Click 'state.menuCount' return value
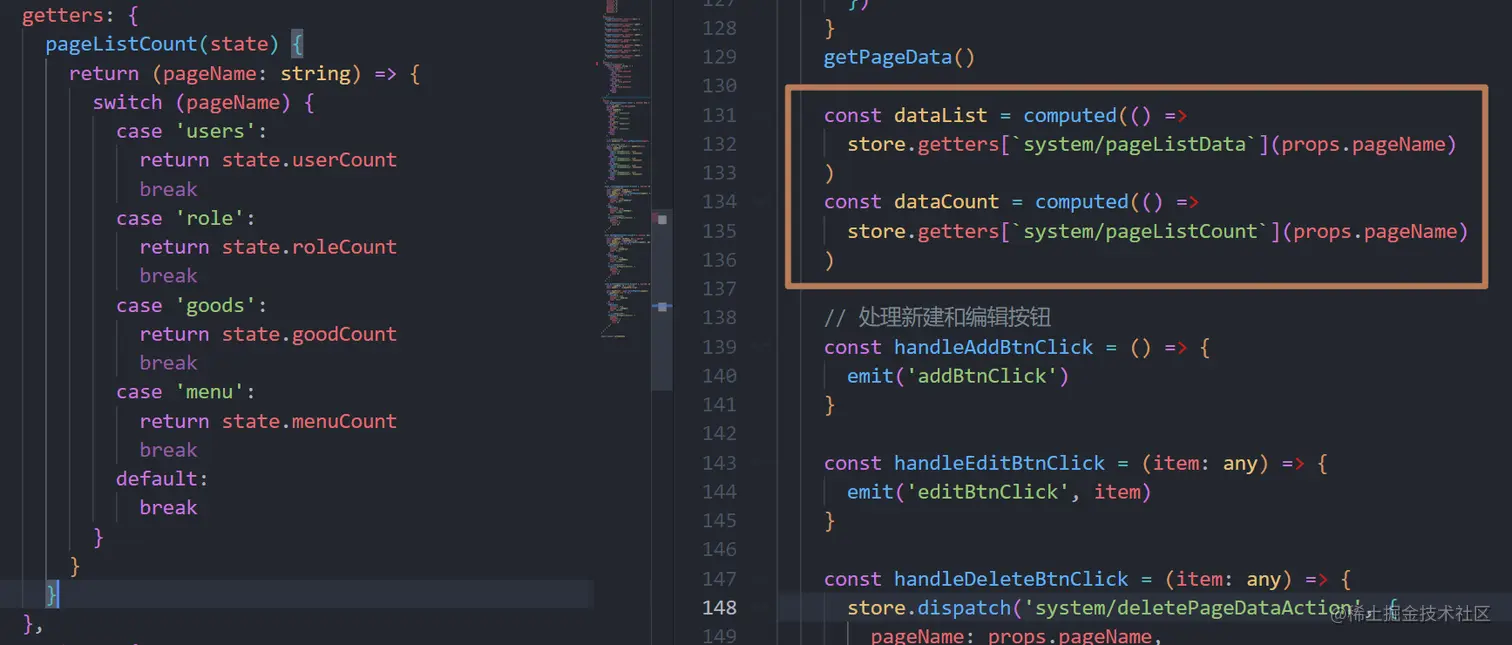This screenshot has width=1512, height=645. [309, 421]
